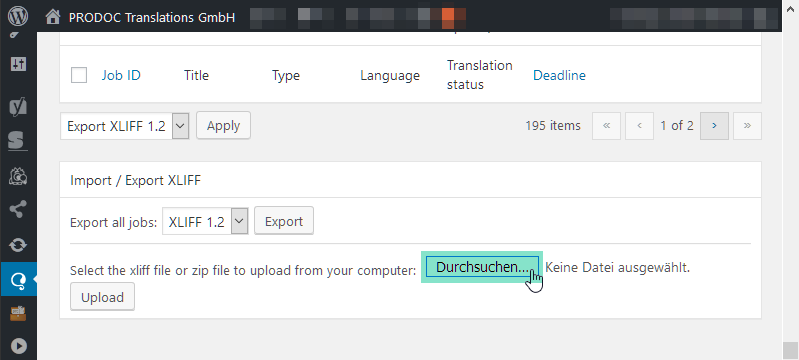This screenshot has height=360, width=799.
Task: Click the Apply button
Action: 223,126
